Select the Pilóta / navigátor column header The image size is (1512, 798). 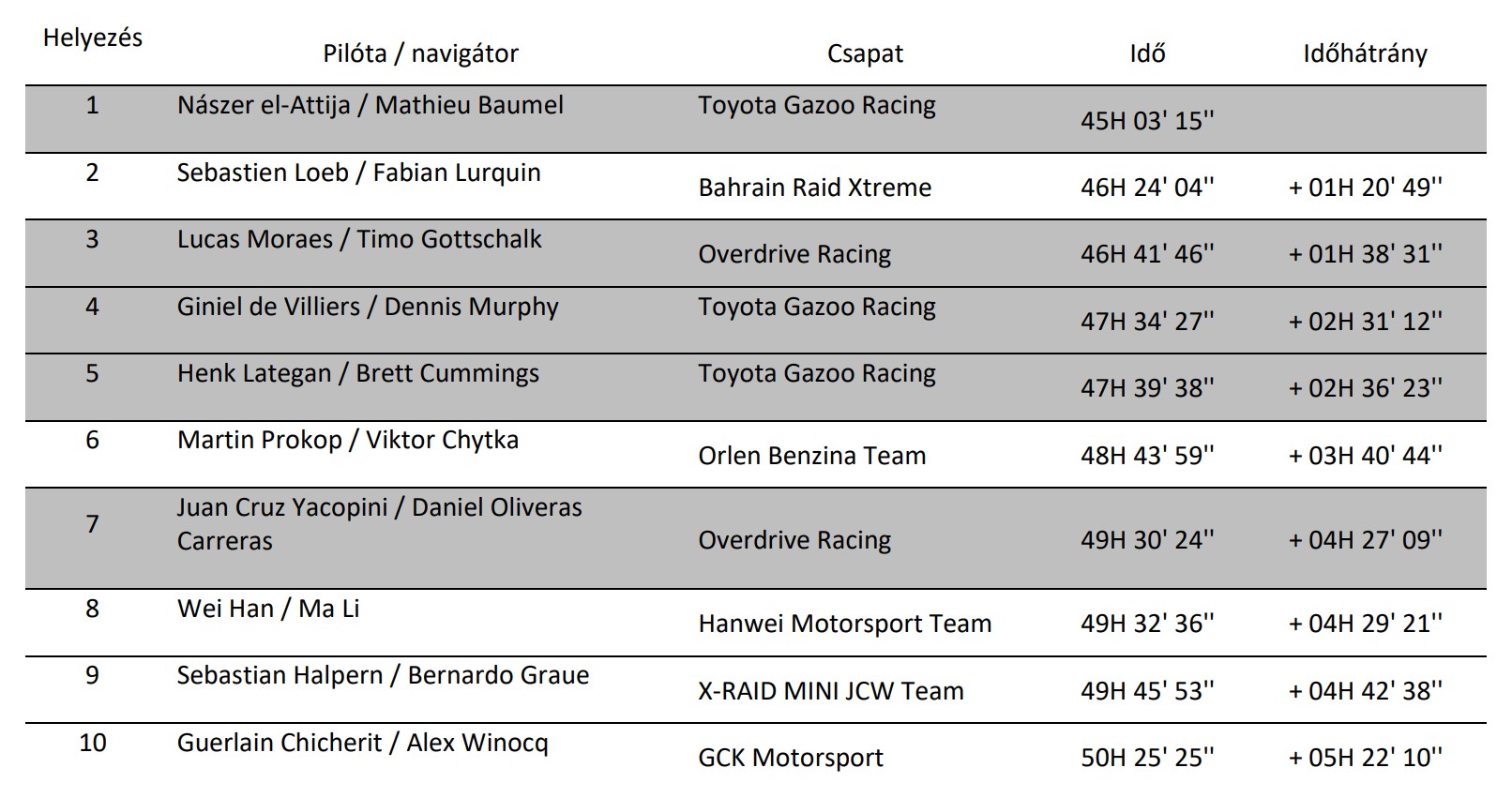420,53
